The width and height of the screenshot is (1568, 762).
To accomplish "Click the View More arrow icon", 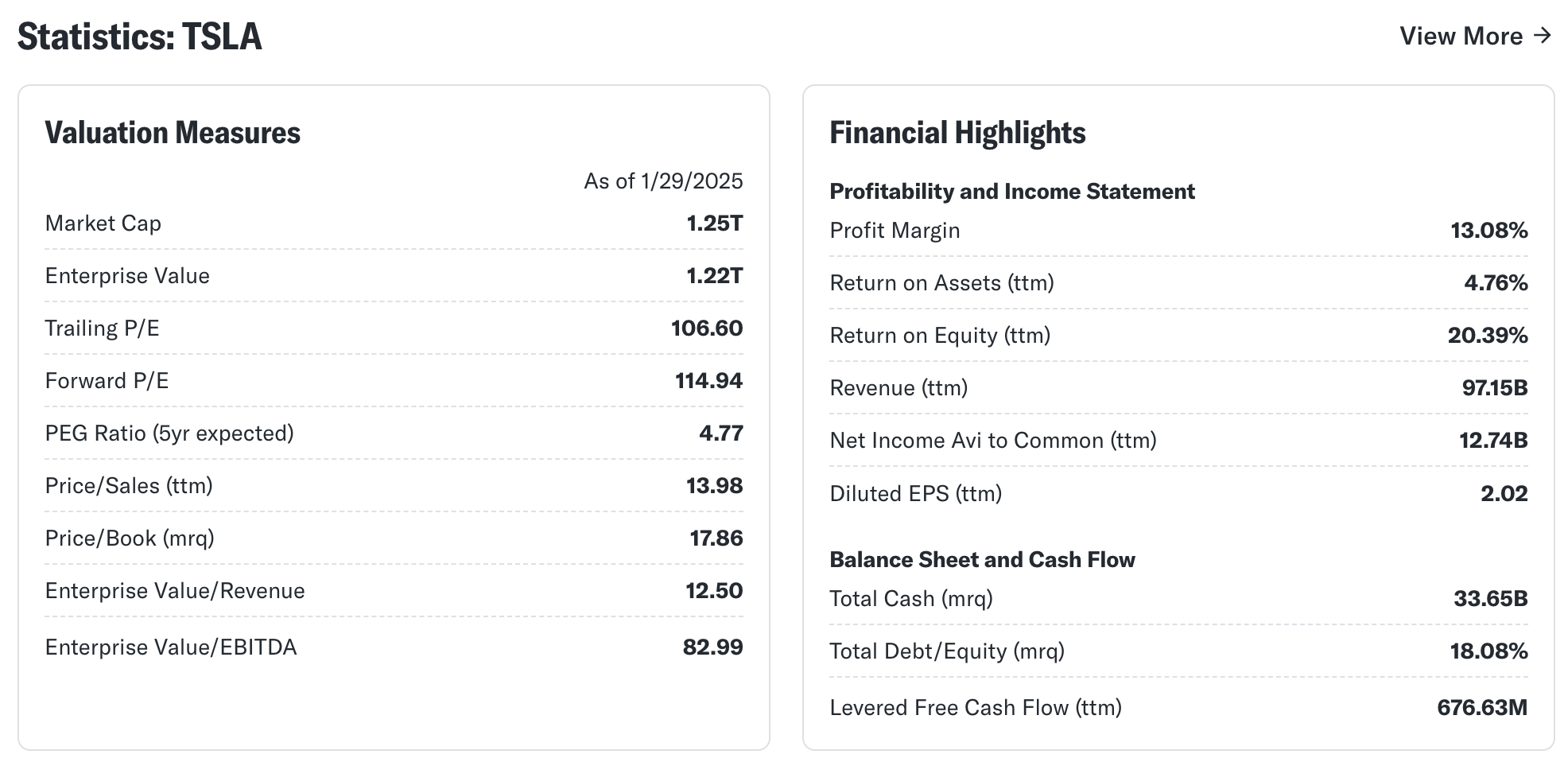I will (1542, 36).
